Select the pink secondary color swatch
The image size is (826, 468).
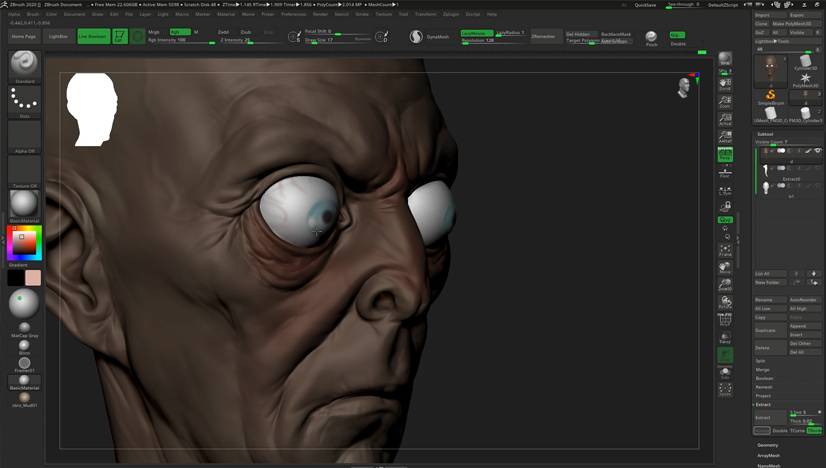33,278
